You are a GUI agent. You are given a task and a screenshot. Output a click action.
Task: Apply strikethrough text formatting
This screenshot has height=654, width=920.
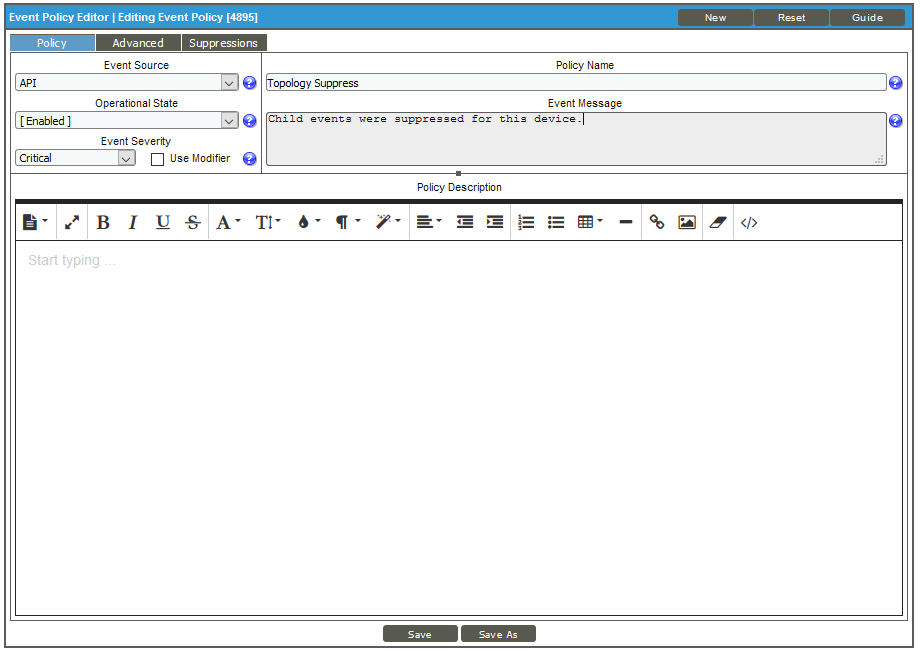coord(192,223)
